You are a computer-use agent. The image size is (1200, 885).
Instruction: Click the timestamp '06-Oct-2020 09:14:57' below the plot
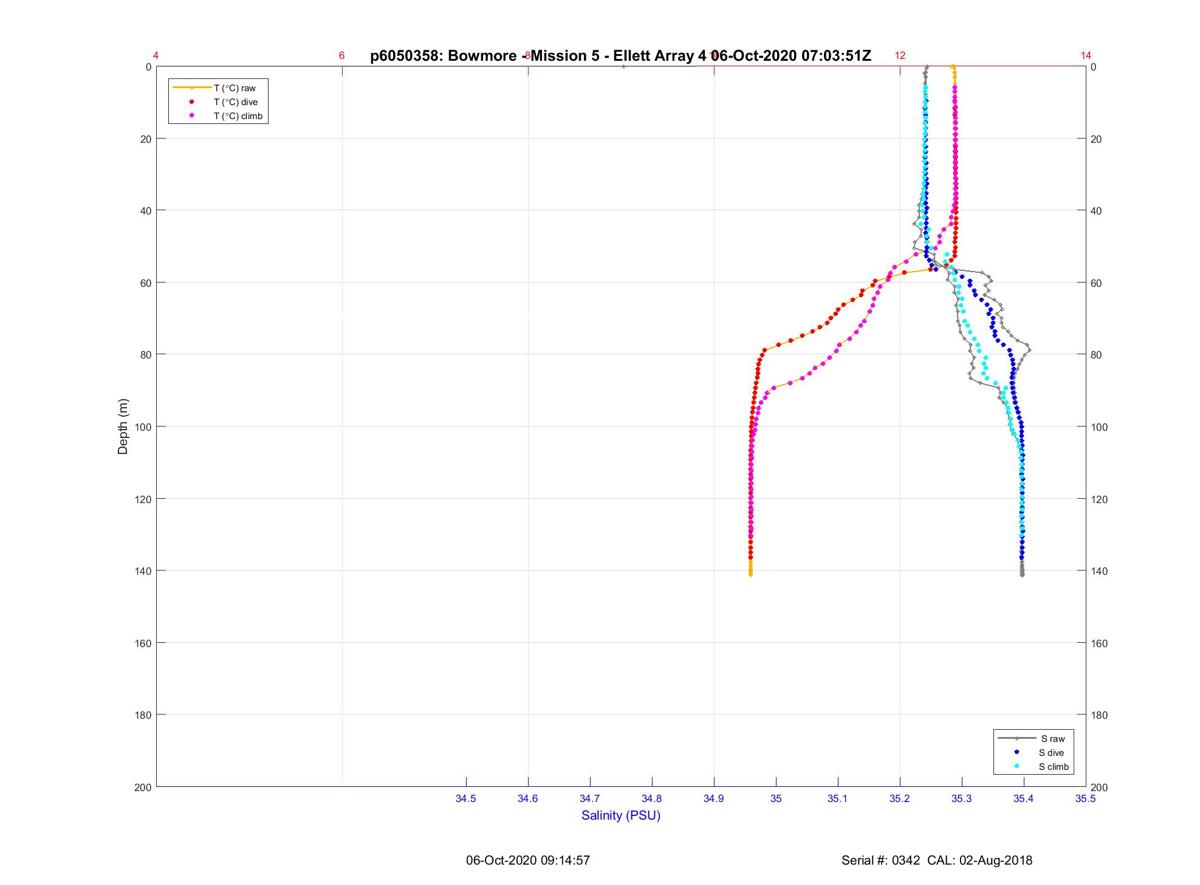pos(528,860)
